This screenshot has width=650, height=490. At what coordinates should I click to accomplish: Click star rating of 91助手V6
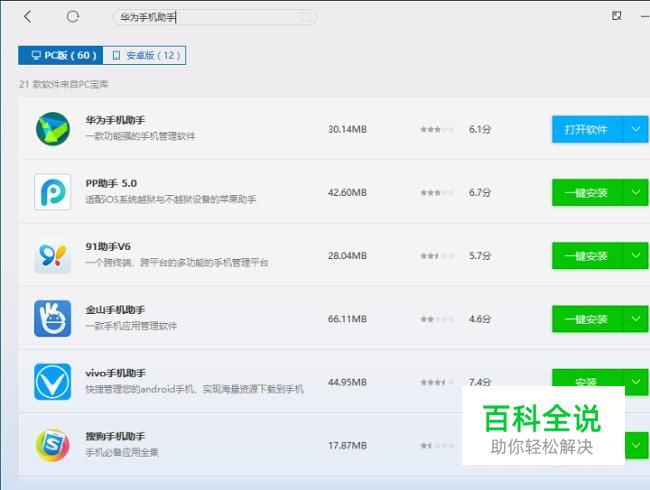pos(437,256)
